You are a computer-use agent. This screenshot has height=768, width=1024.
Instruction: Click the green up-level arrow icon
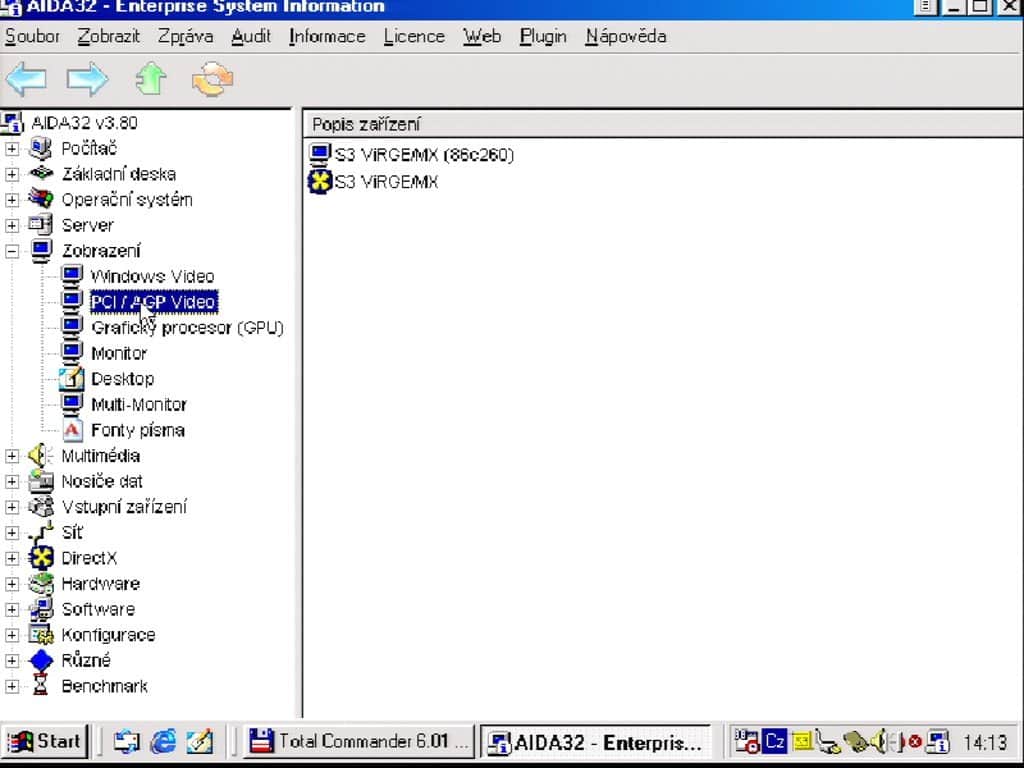coord(151,79)
